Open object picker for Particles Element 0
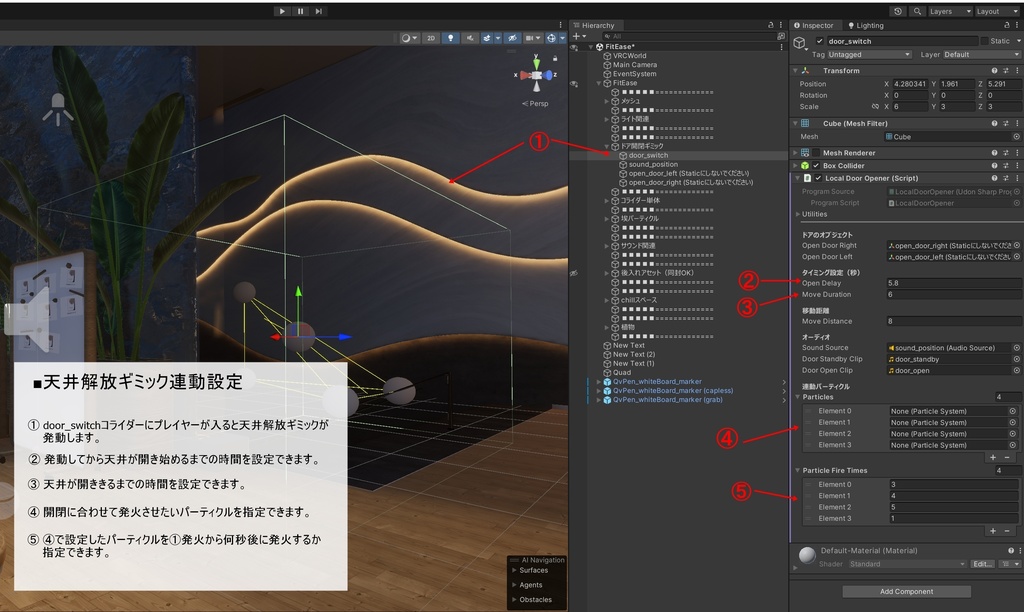The width and height of the screenshot is (1024, 612). click(1012, 411)
